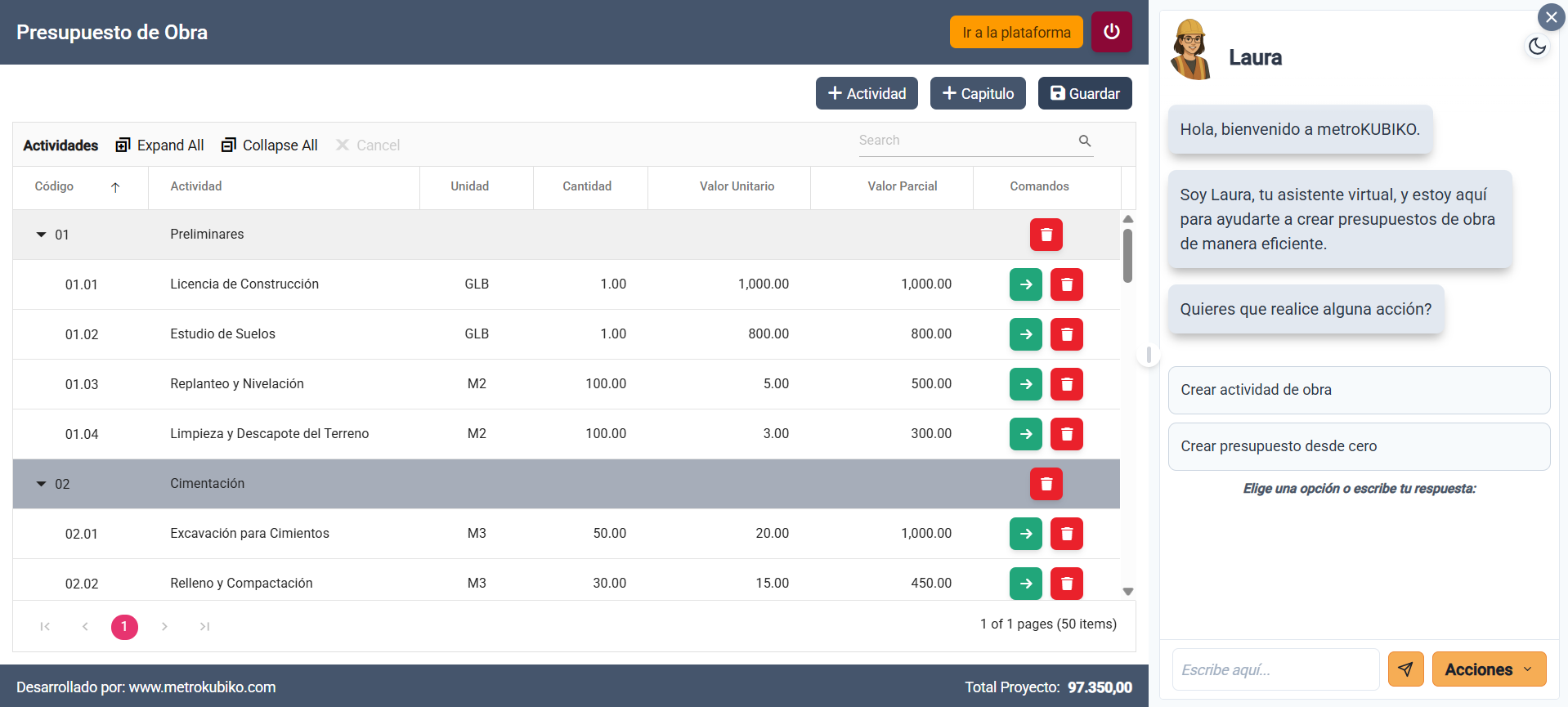Viewport: 1568px width, 707px height.
Task: Choose Crear presupuesto desde cero option
Action: [1358, 446]
